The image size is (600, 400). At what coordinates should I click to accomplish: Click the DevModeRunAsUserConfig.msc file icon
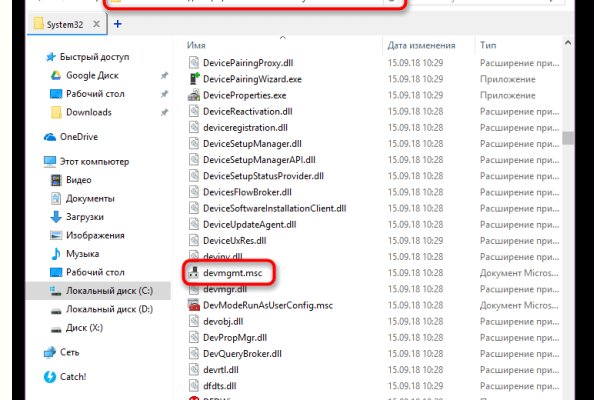coord(195,305)
